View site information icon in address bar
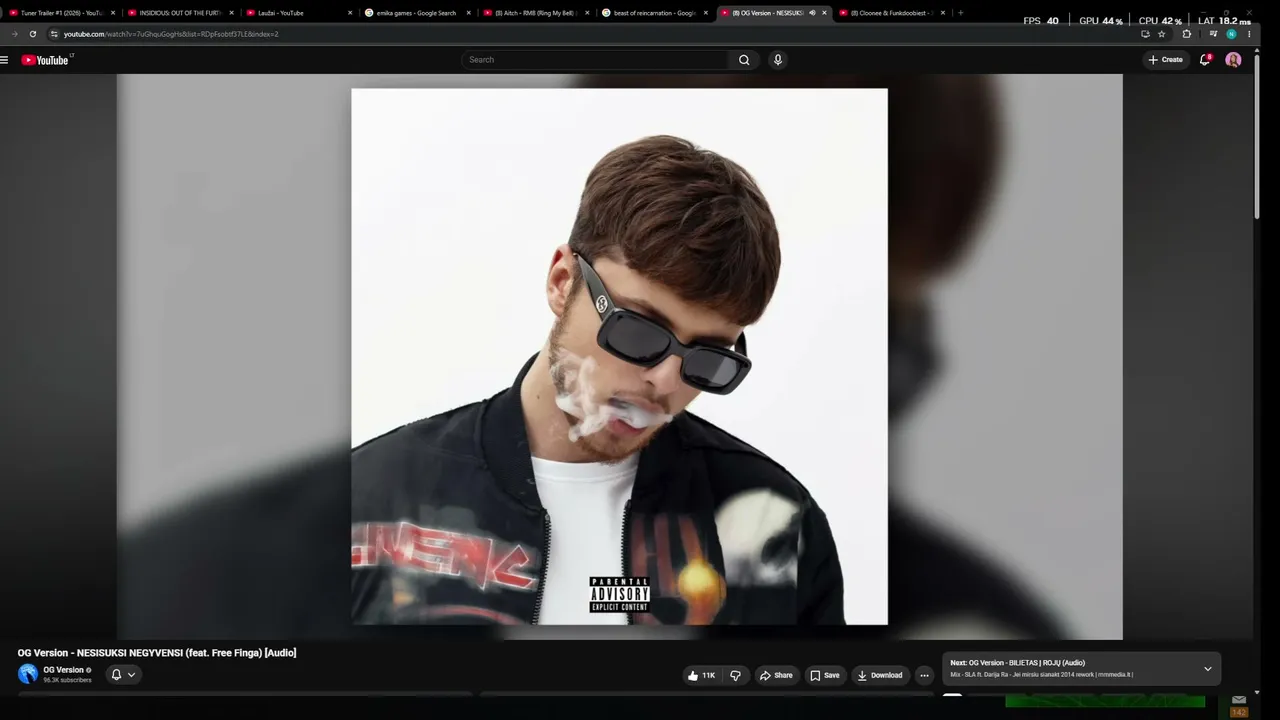 click(54, 34)
